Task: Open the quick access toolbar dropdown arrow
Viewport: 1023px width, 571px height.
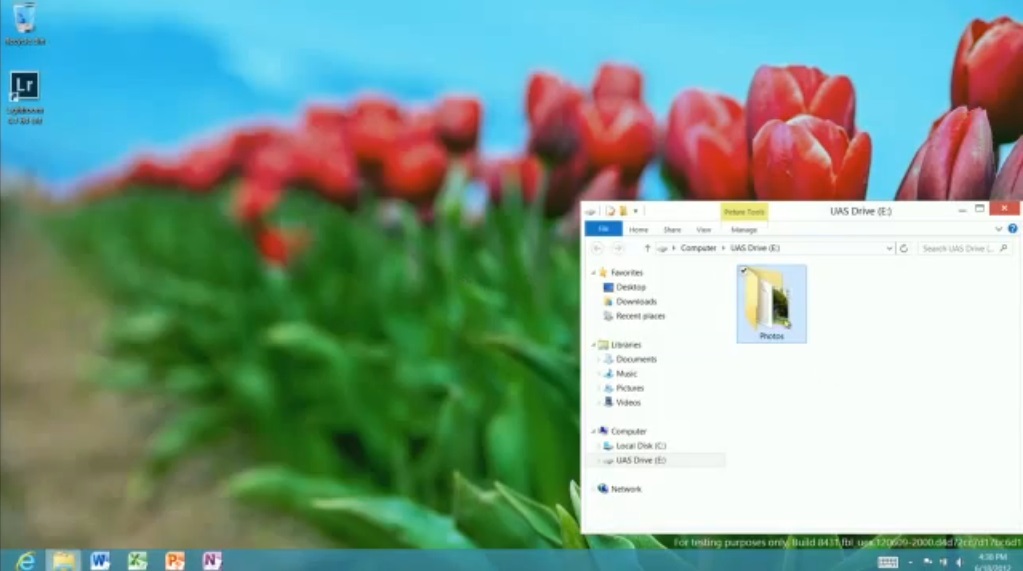Action: (x=635, y=211)
